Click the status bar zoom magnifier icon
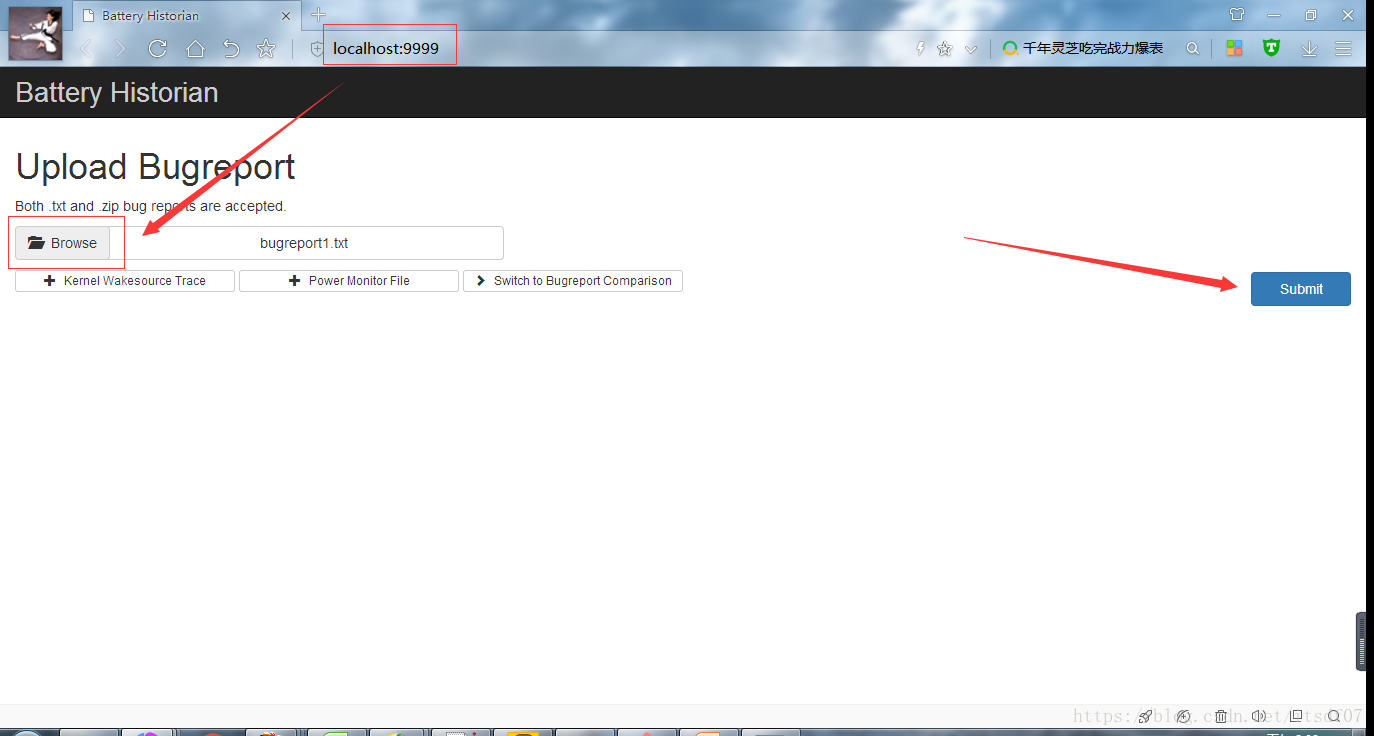This screenshot has height=736, width=1374. tap(1334, 716)
